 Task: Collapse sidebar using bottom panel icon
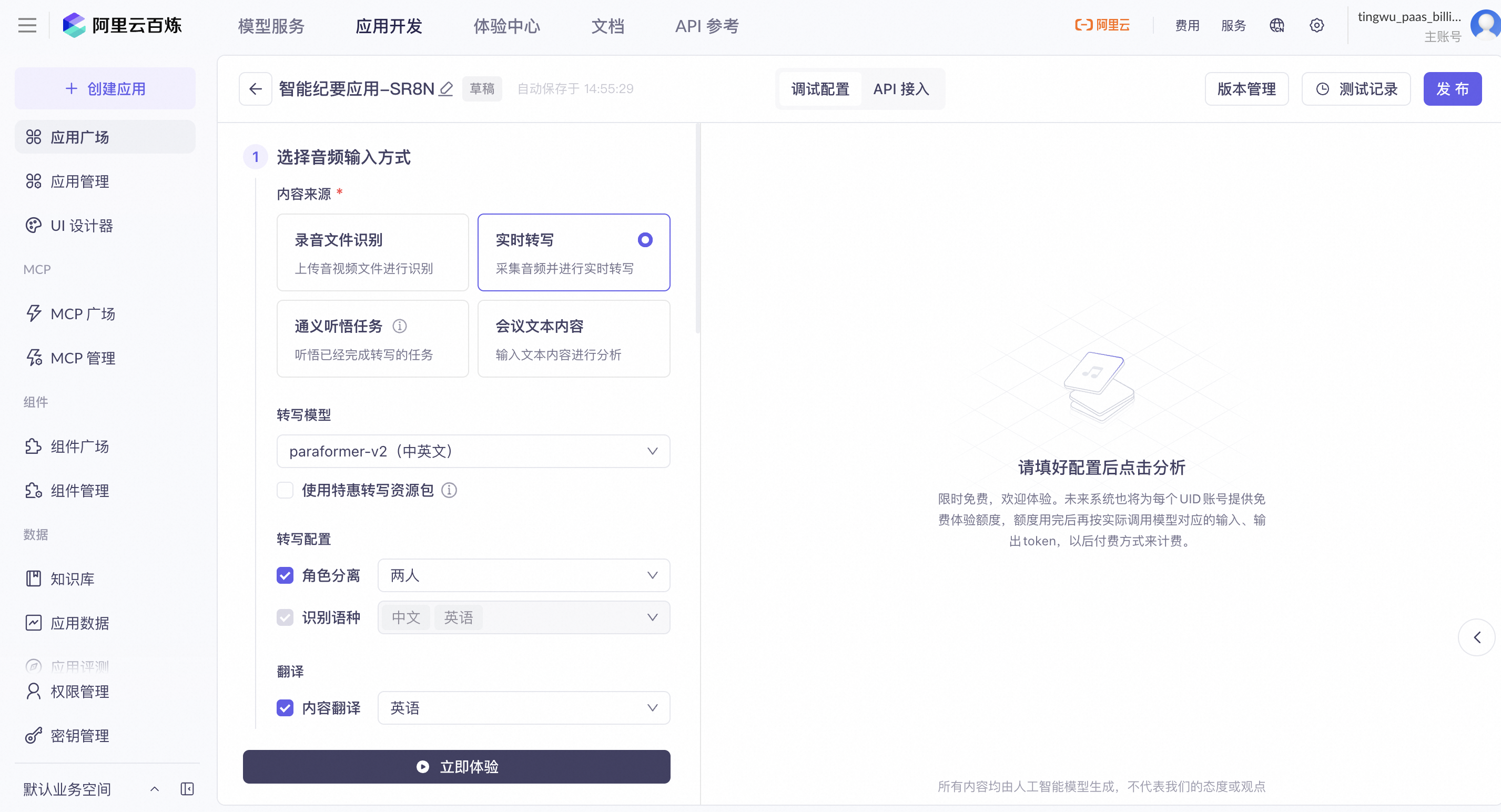(187, 789)
